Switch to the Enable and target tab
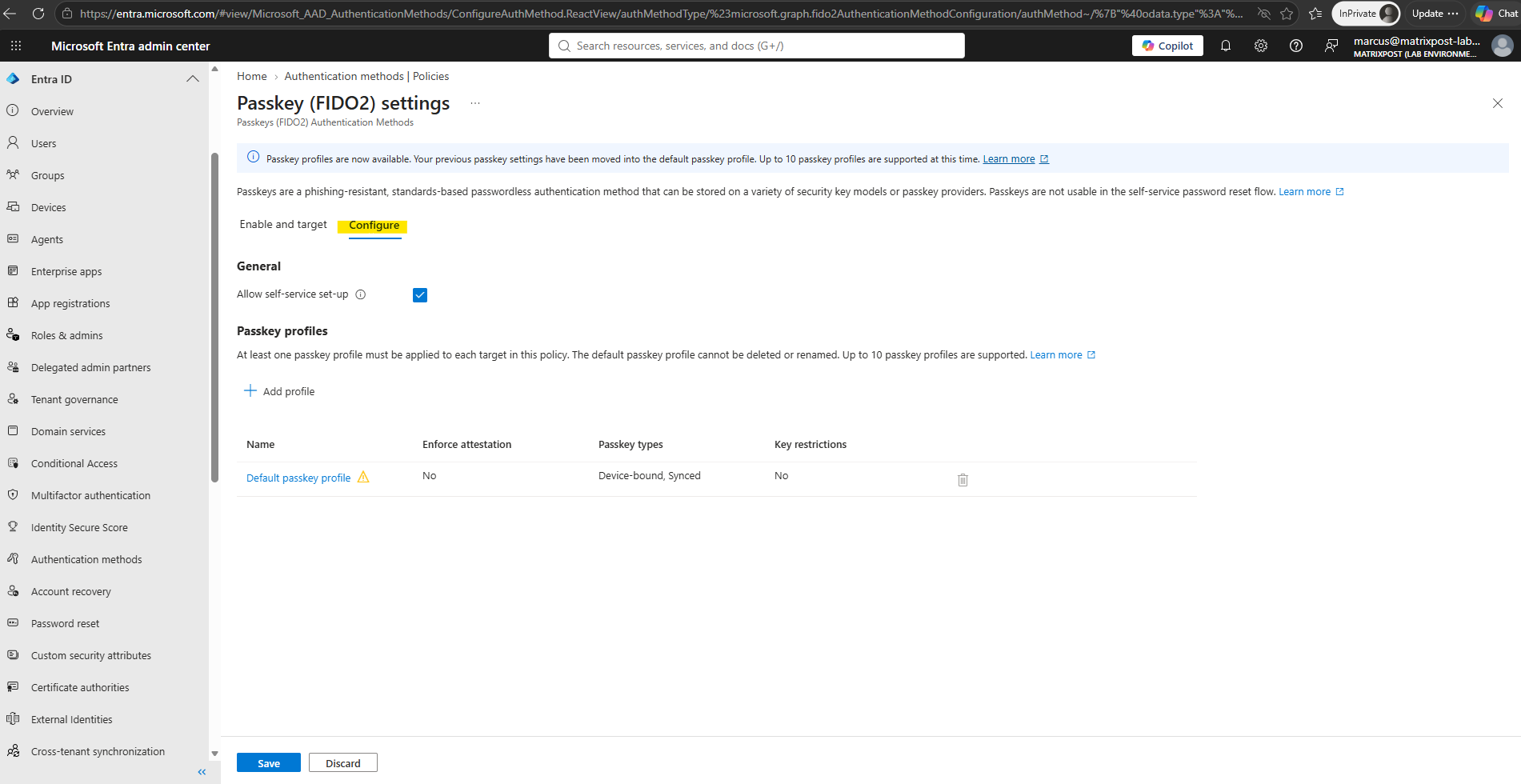 click(x=283, y=225)
